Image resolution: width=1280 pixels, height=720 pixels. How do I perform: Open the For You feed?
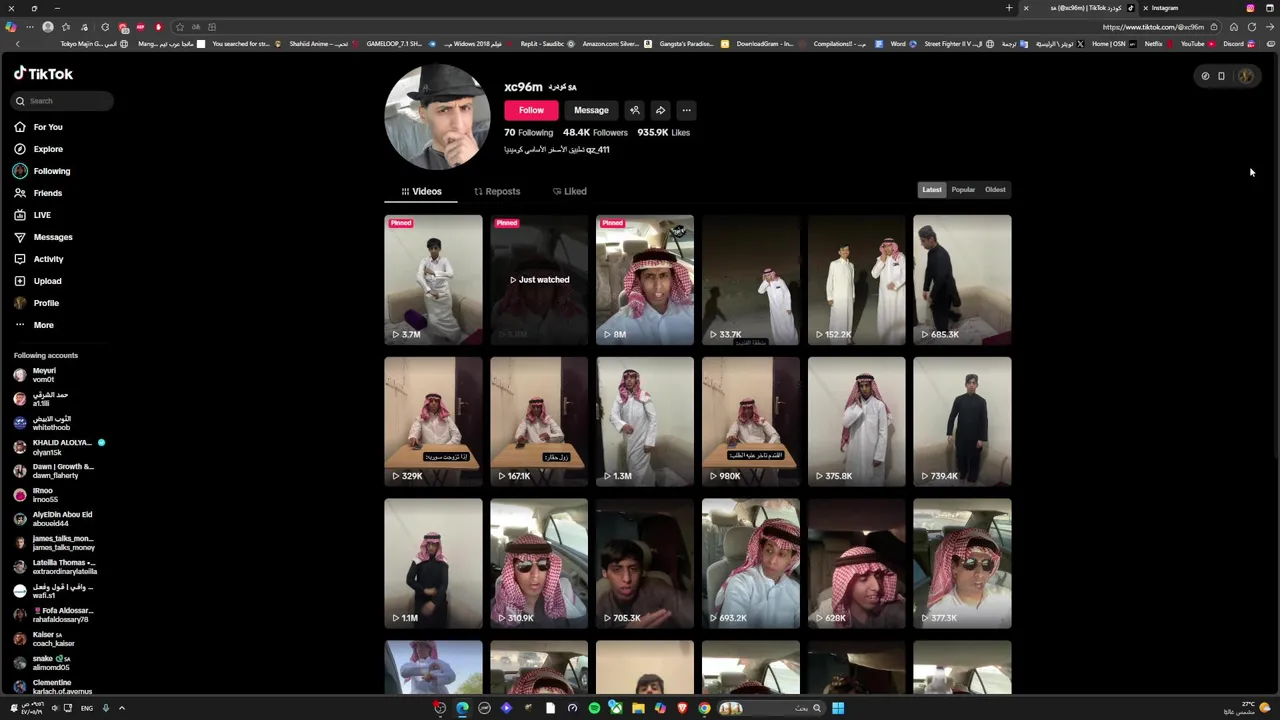[38, 127]
